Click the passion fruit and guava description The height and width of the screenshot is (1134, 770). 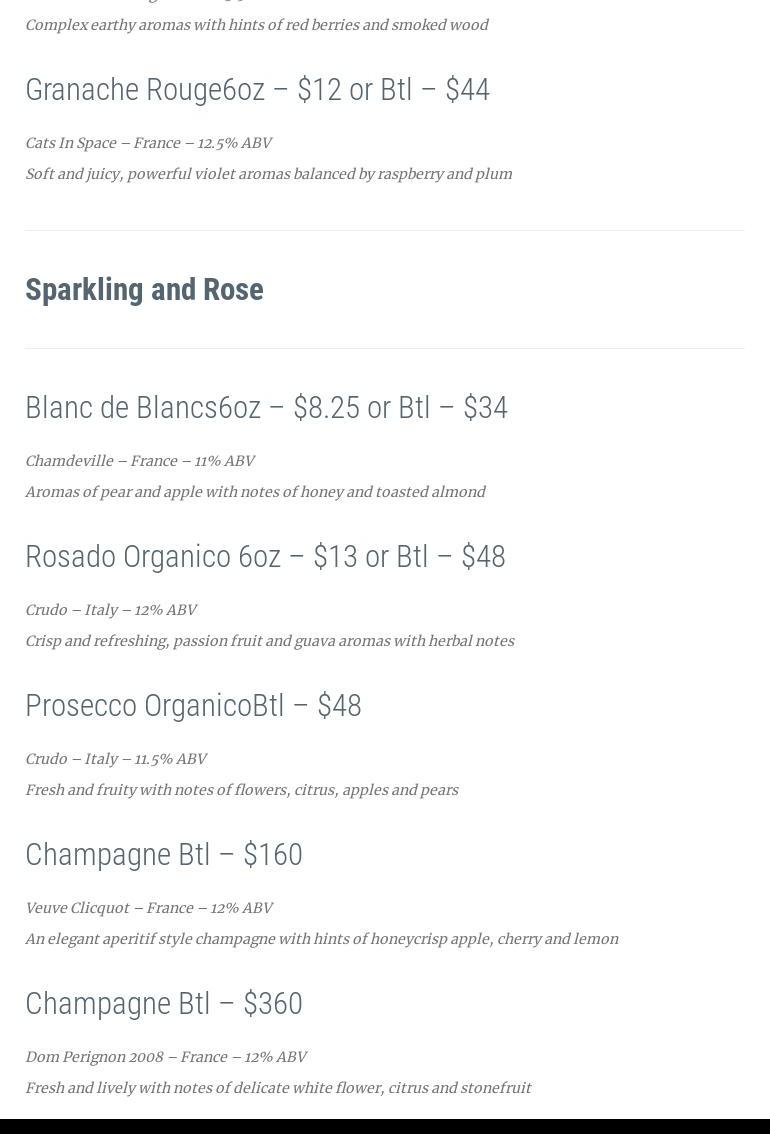pos(269,641)
